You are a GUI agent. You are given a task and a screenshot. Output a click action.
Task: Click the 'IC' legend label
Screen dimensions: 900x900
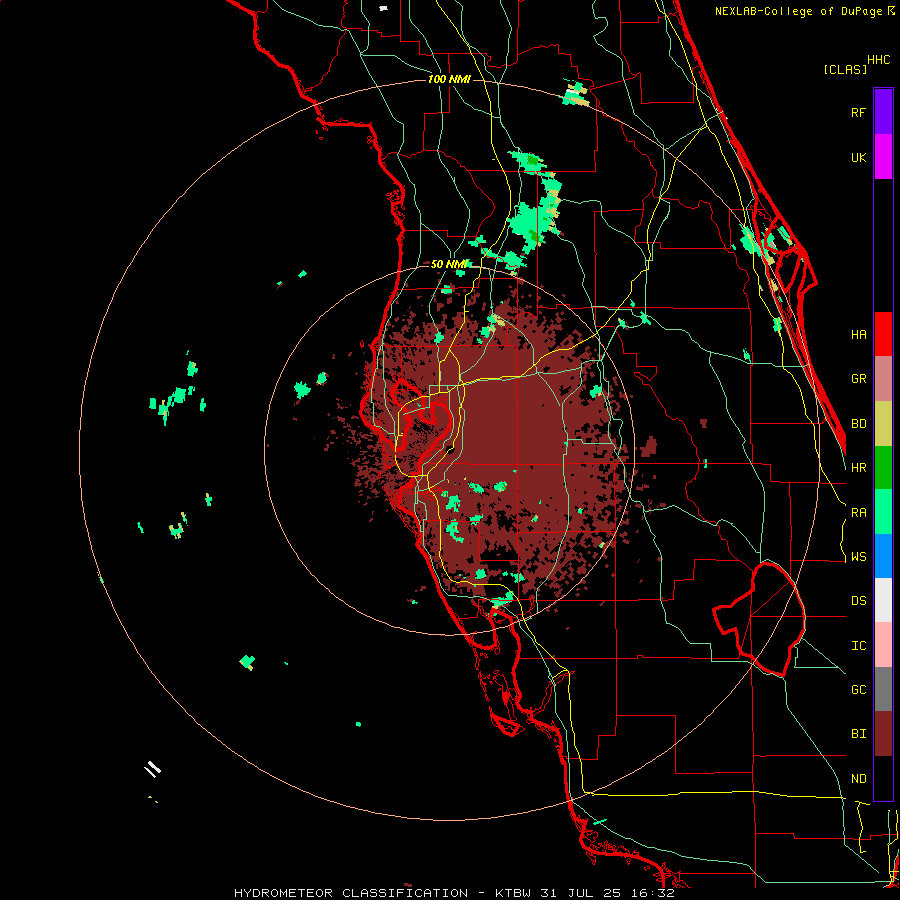coord(858,646)
